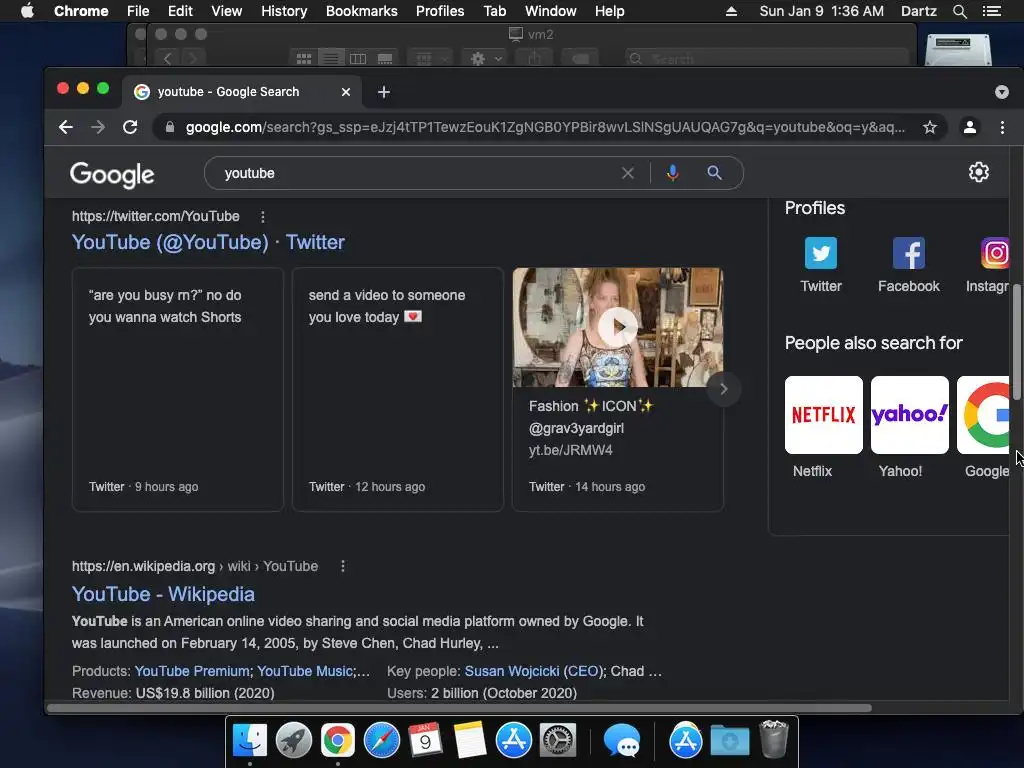Open the Trash in the Dock

click(x=774, y=739)
